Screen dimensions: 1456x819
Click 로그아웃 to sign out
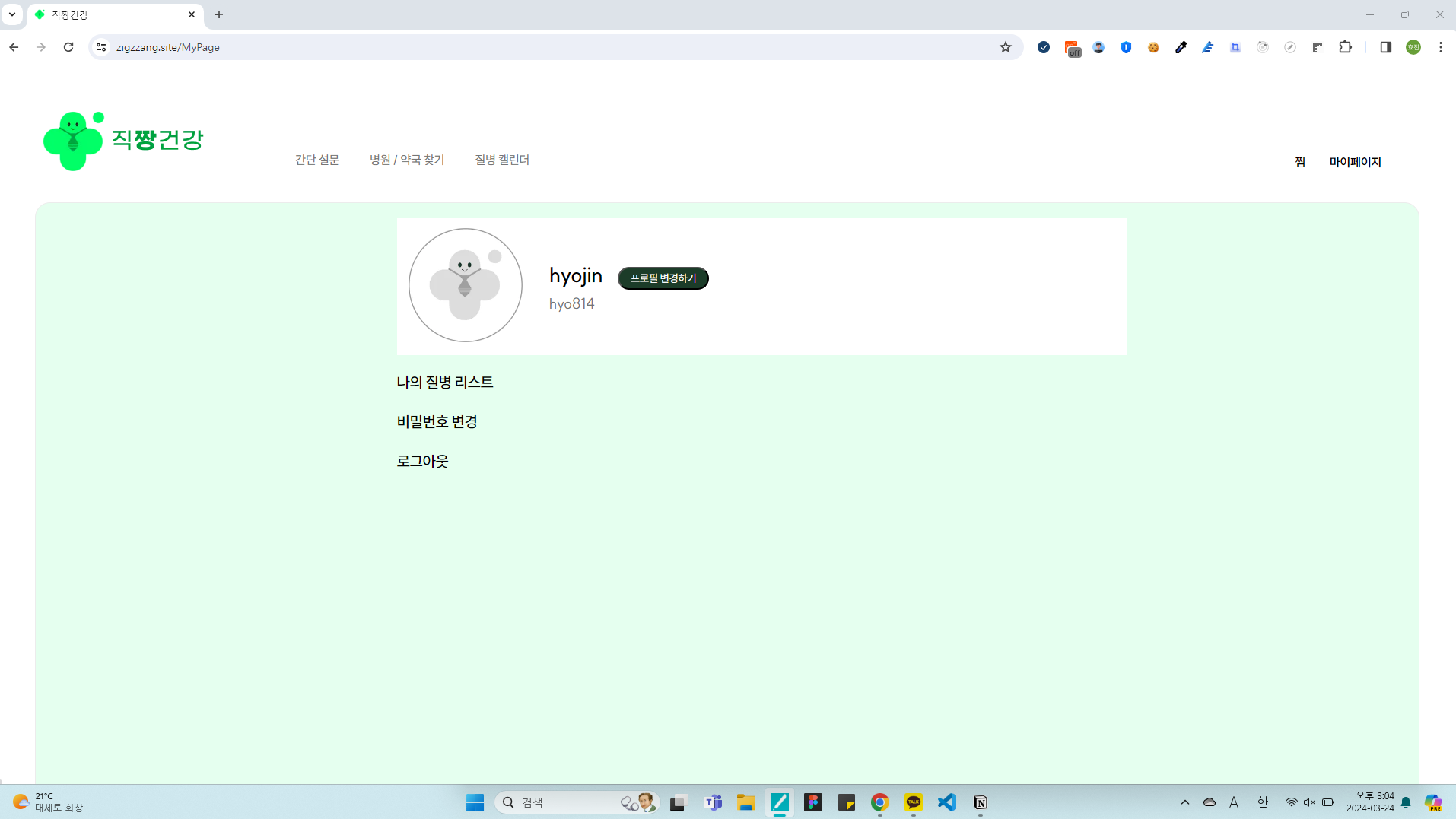pyautogui.click(x=422, y=461)
